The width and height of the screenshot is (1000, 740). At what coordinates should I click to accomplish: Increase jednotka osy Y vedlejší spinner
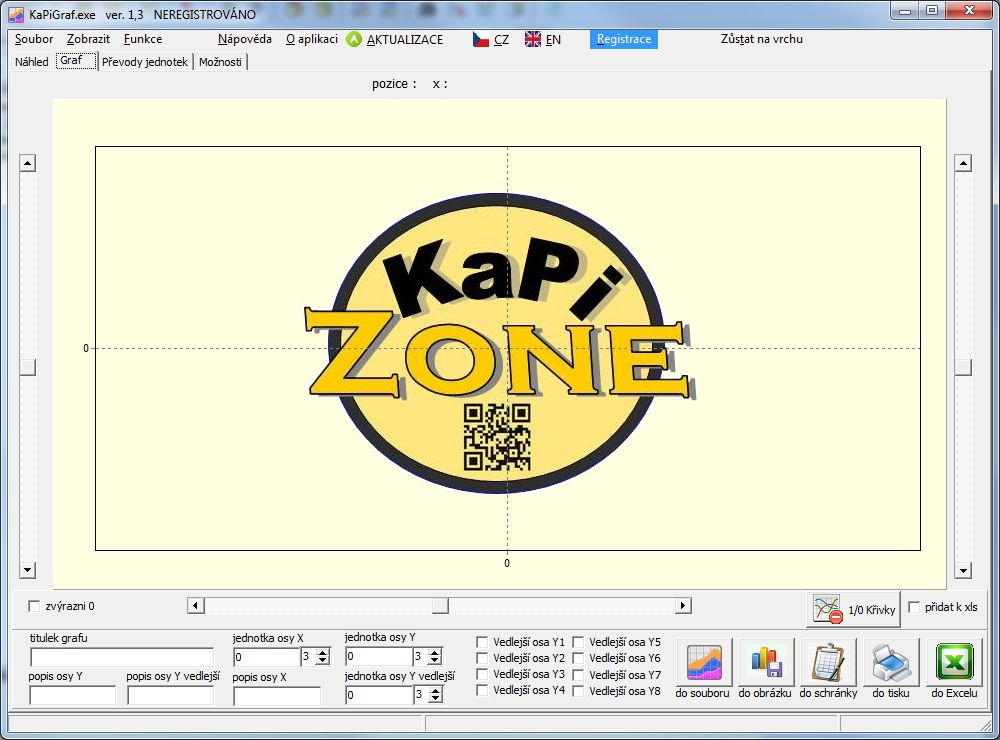(435, 690)
